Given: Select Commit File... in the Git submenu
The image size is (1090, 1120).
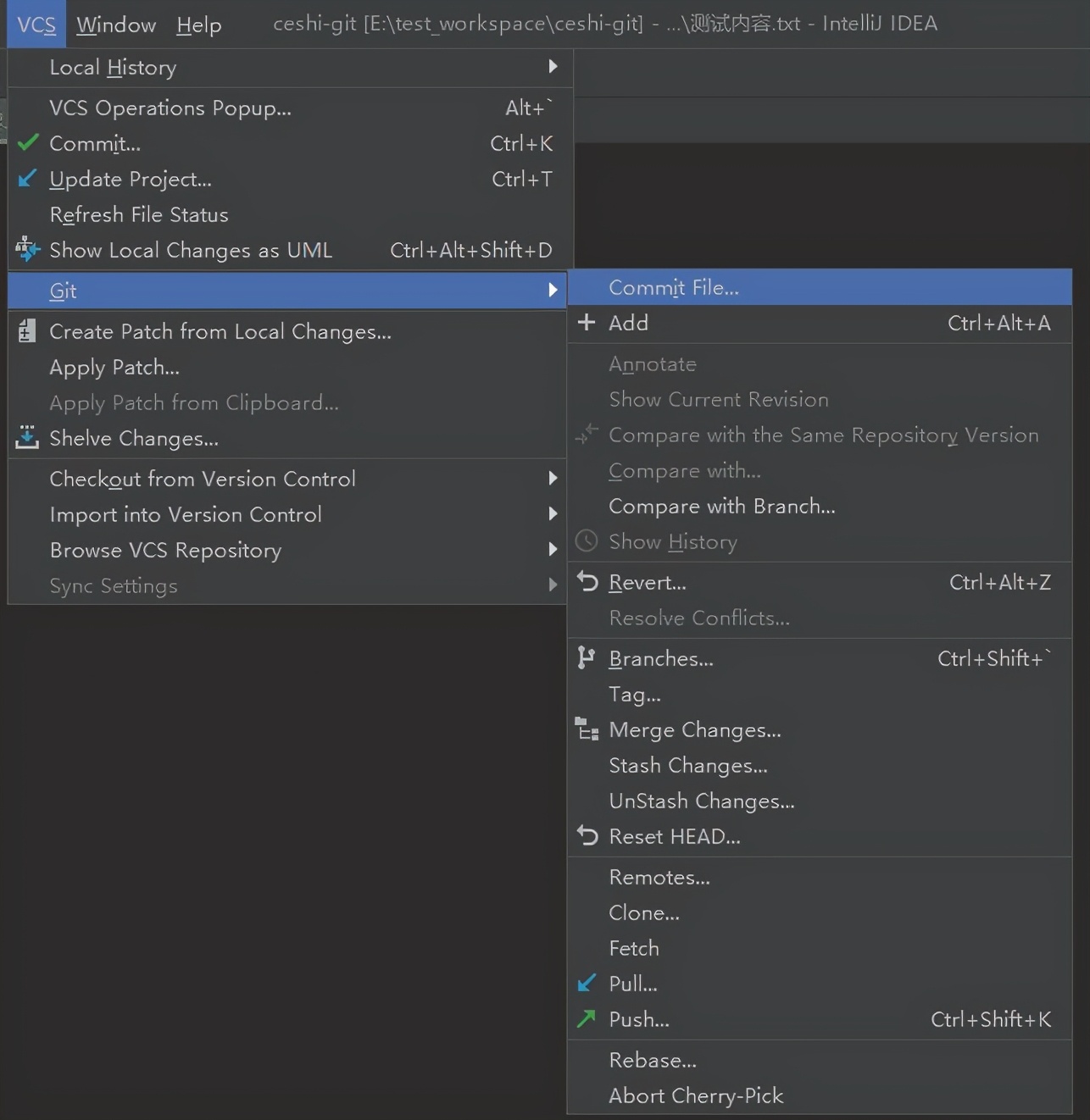Looking at the screenshot, I should [674, 287].
